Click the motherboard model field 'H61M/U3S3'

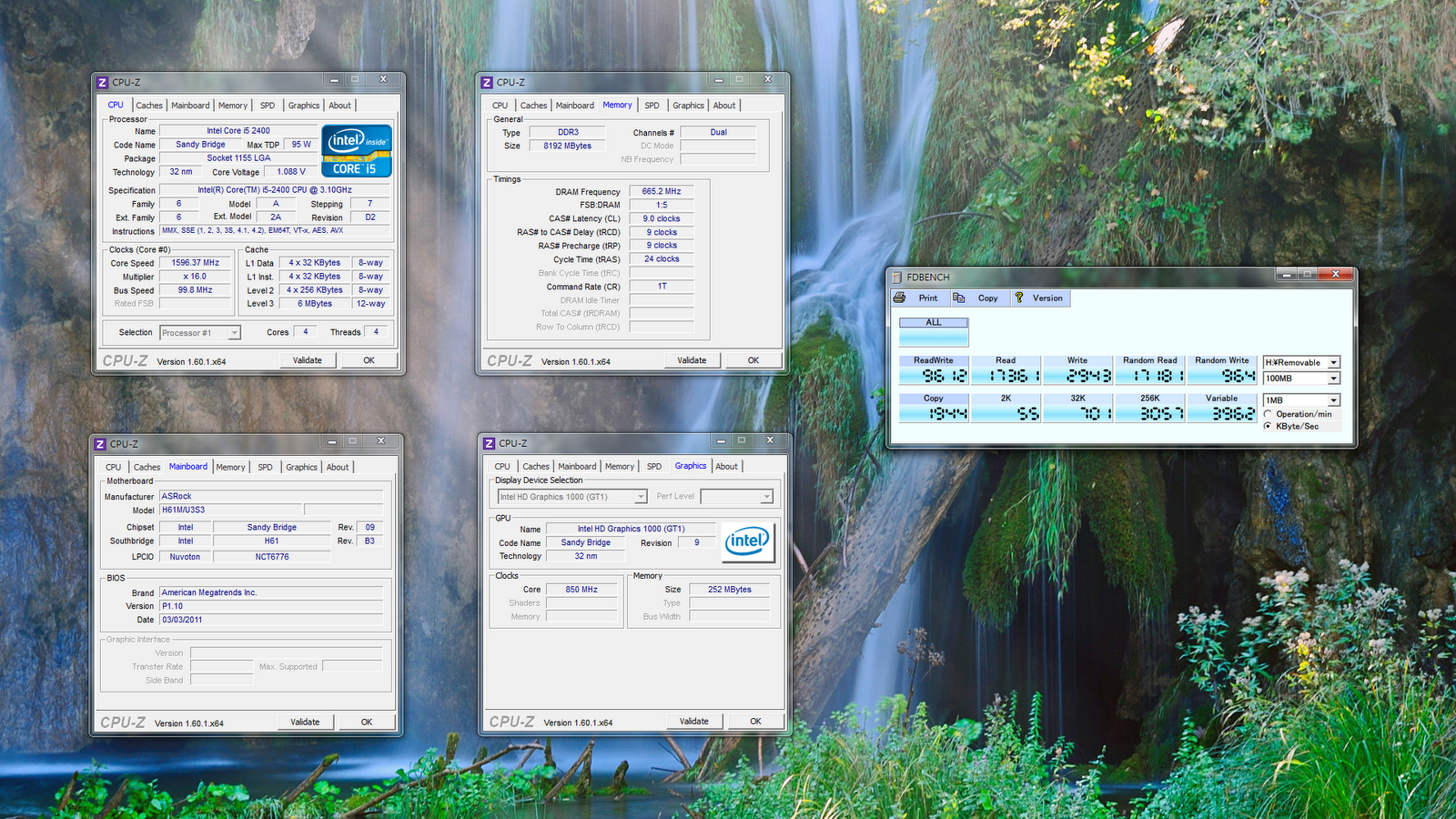click(230, 511)
